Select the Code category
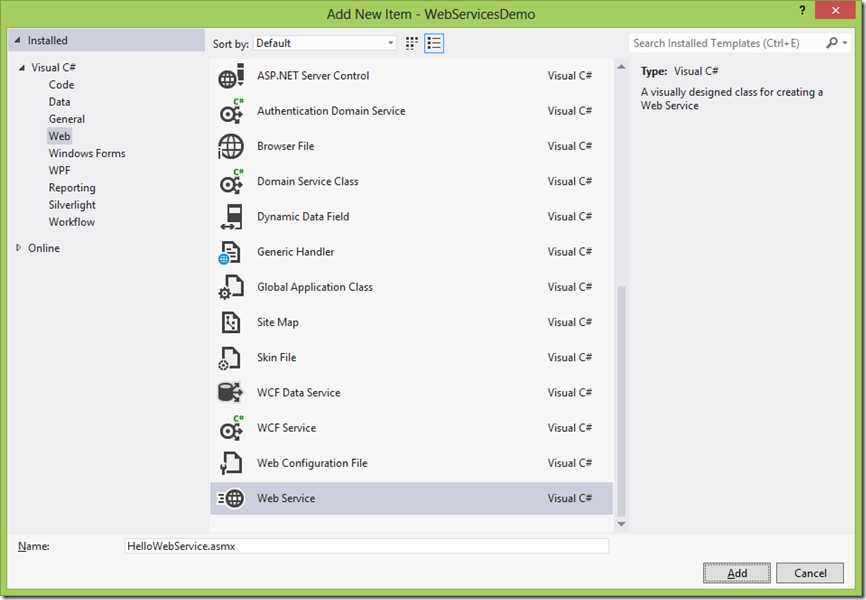 click(x=61, y=85)
